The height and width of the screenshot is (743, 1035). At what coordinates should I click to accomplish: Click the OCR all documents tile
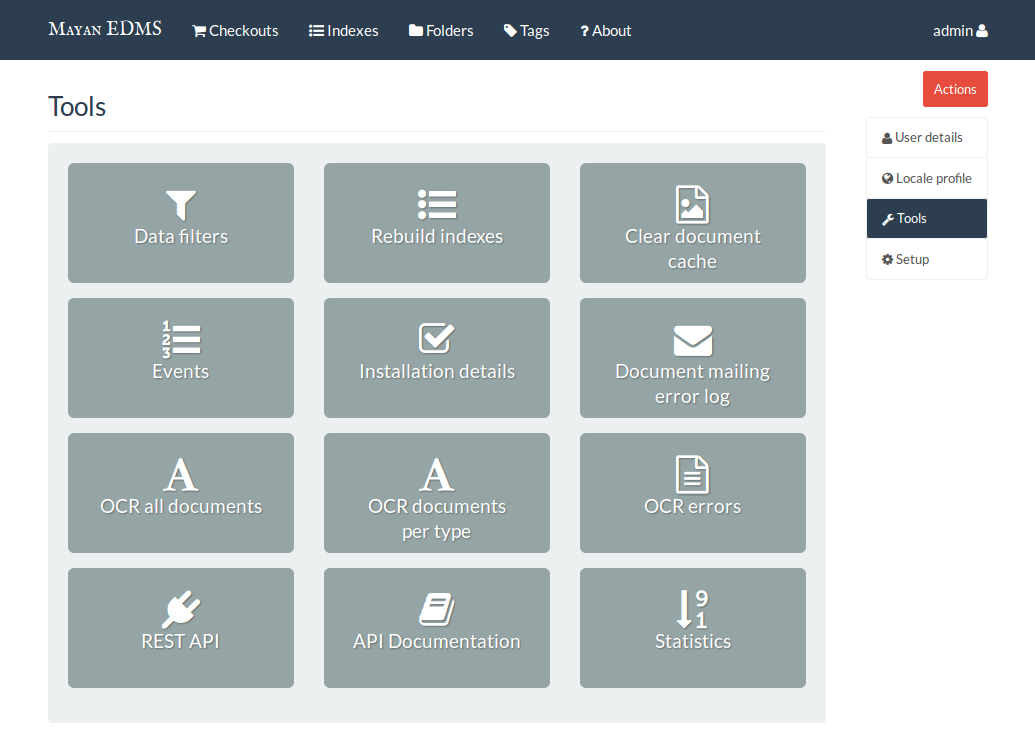[181, 492]
